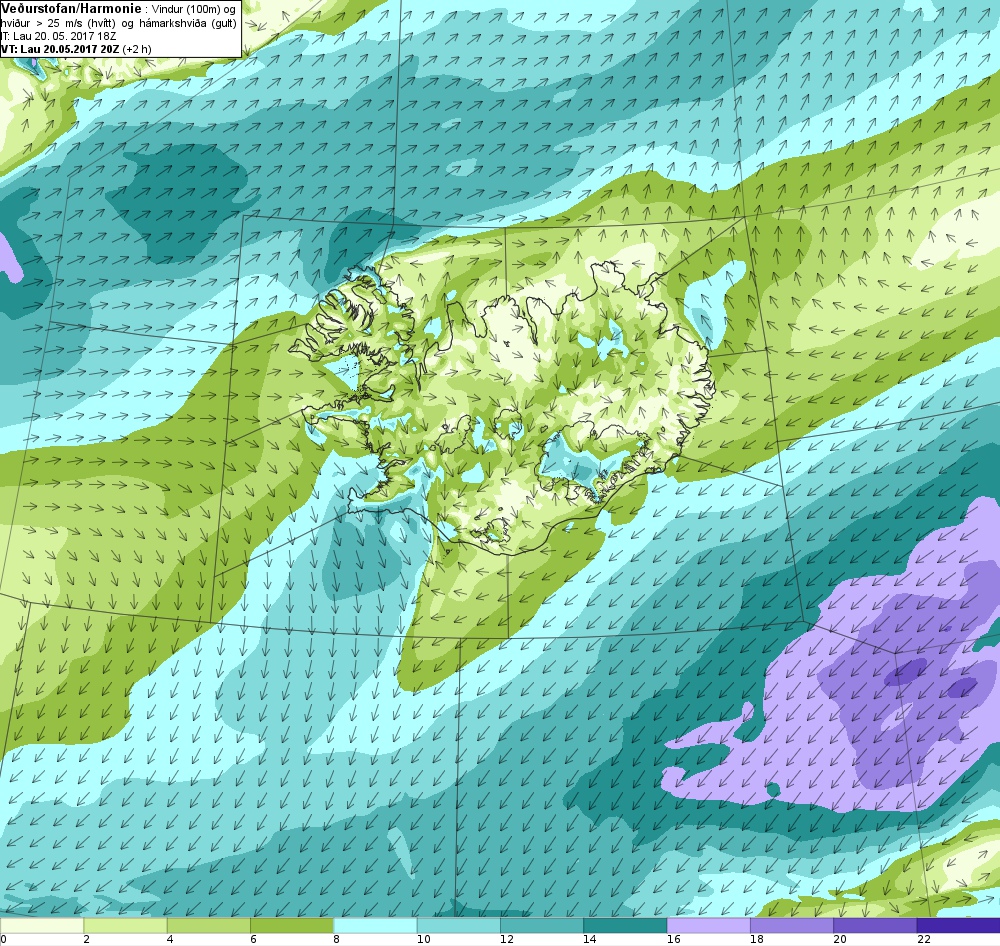Click the legend label '0'
The width and height of the screenshot is (1000, 946).
pyautogui.click(x=3, y=940)
